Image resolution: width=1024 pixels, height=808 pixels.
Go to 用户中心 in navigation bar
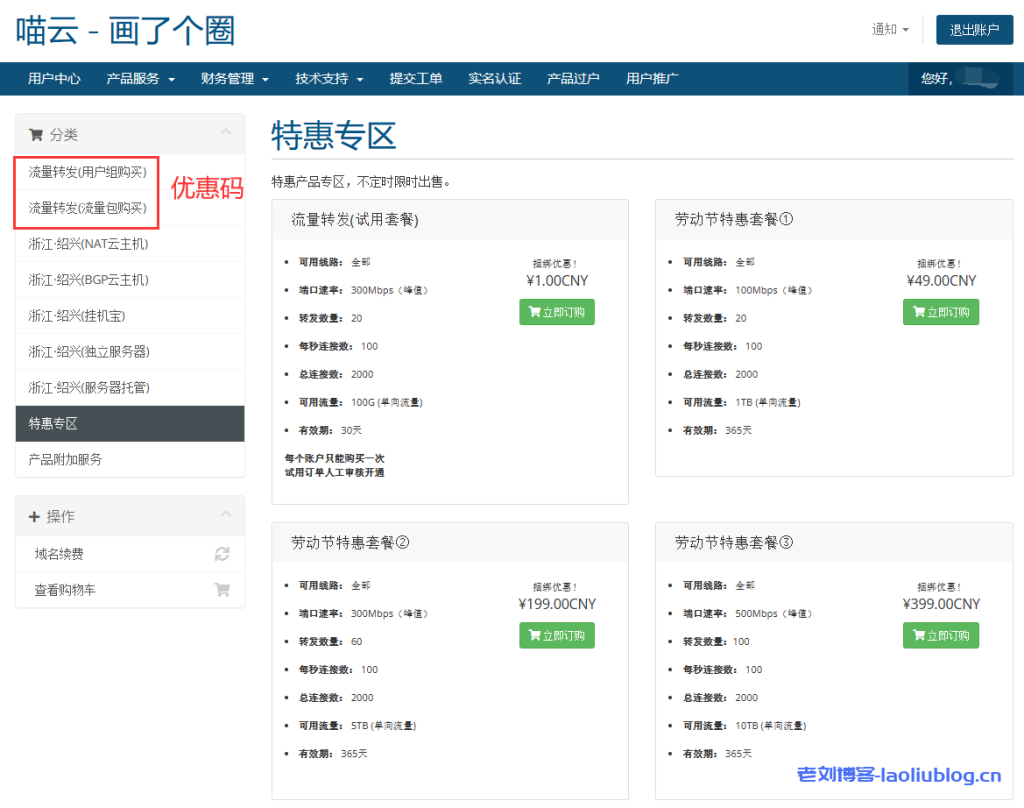54,79
